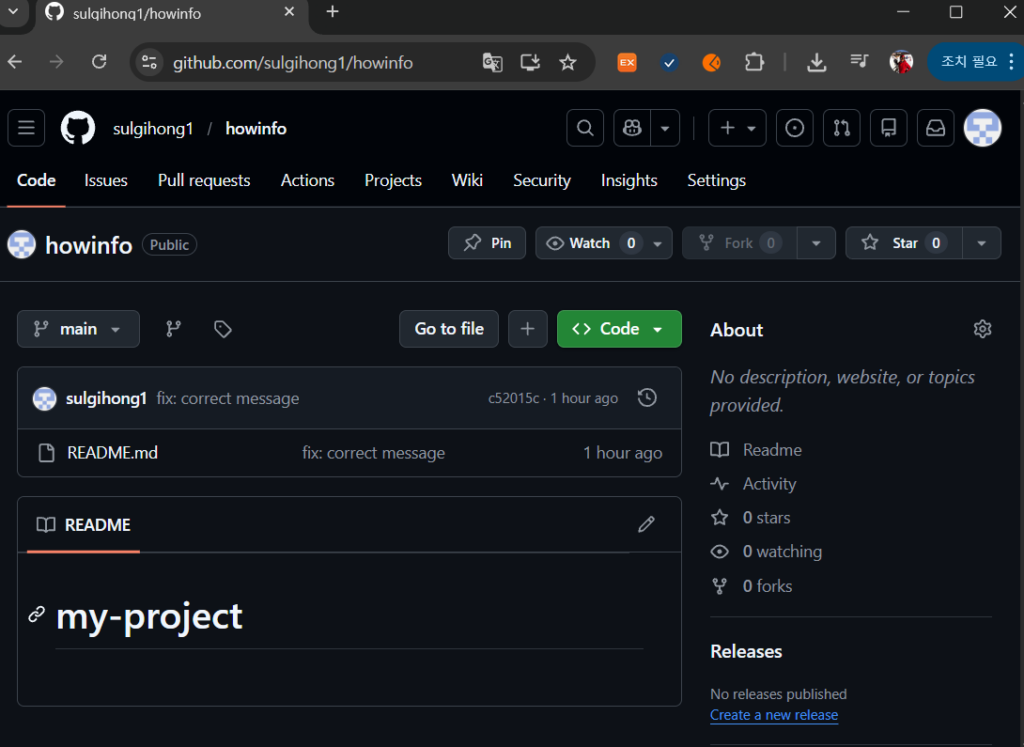This screenshot has width=1024, height=747.
Task: Open the tags icon next to branches
Action: 223,329
